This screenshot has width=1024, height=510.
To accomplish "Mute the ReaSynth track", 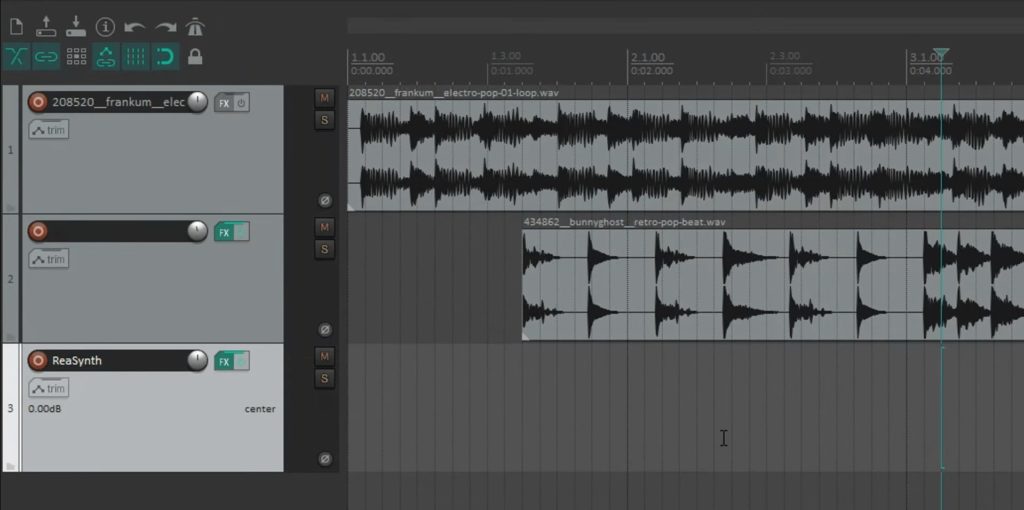I will pyautogui.click(x=325, y=357).
